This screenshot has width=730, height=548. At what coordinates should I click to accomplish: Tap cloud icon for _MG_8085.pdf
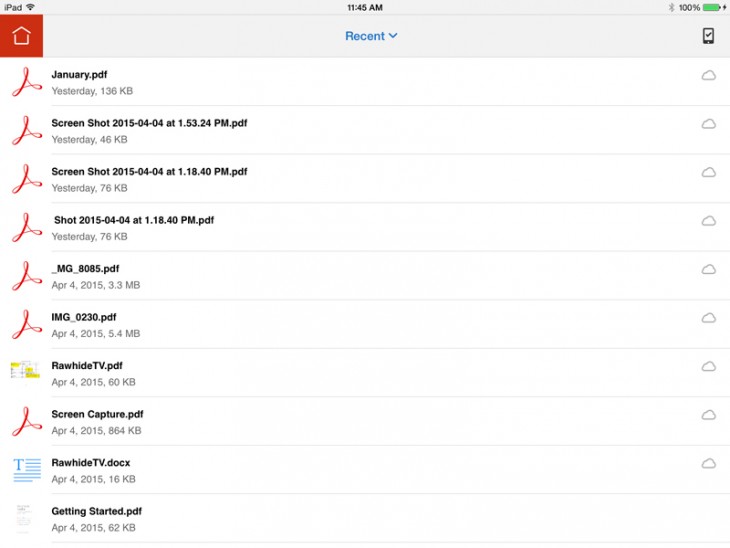coord(708,270)
